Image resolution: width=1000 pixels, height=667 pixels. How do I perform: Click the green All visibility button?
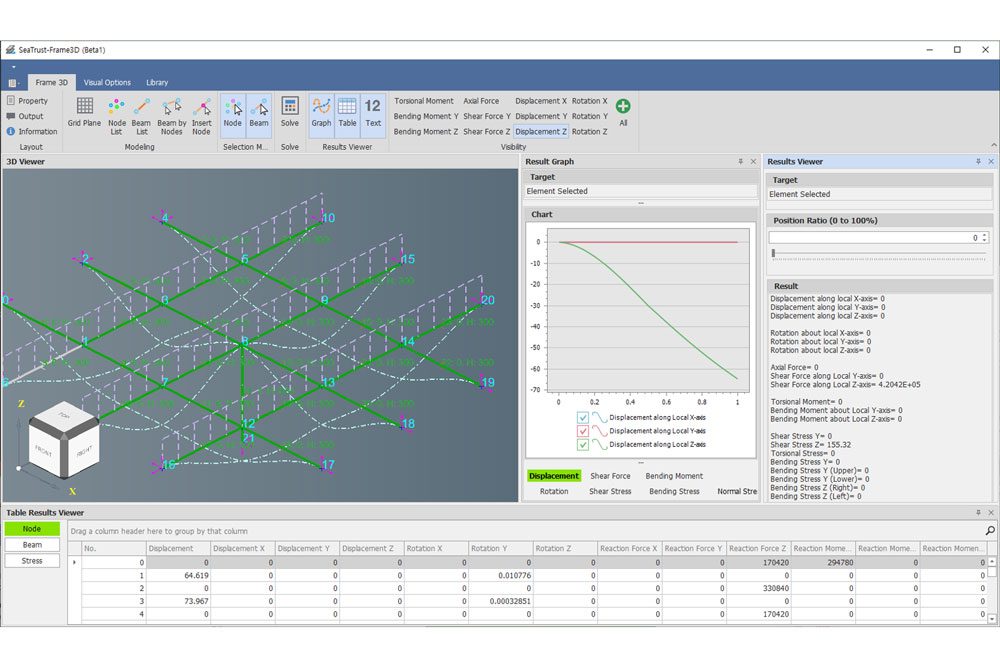click(623, 112)
